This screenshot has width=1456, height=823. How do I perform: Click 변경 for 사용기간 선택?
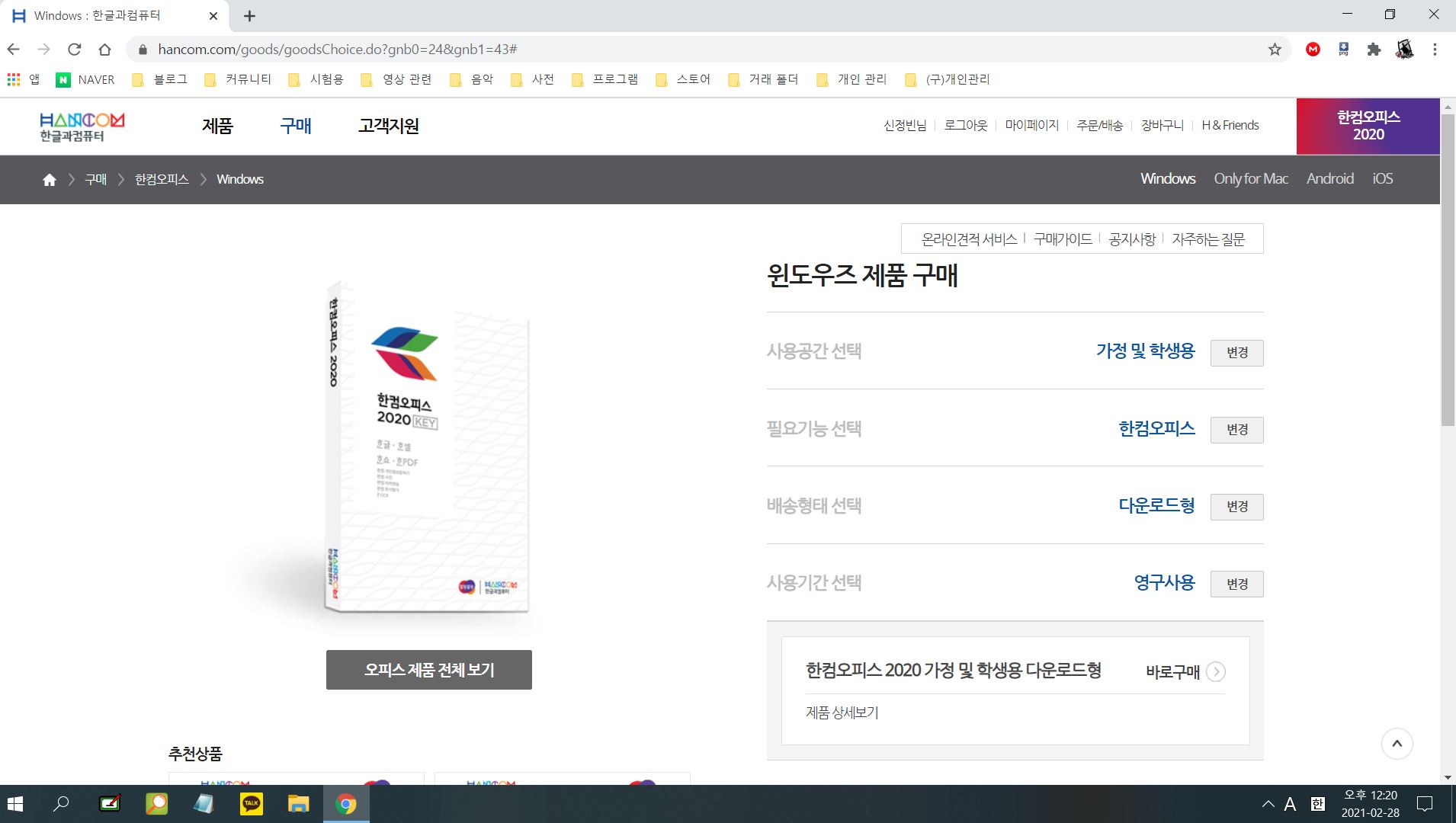[x=1237, y=584]
